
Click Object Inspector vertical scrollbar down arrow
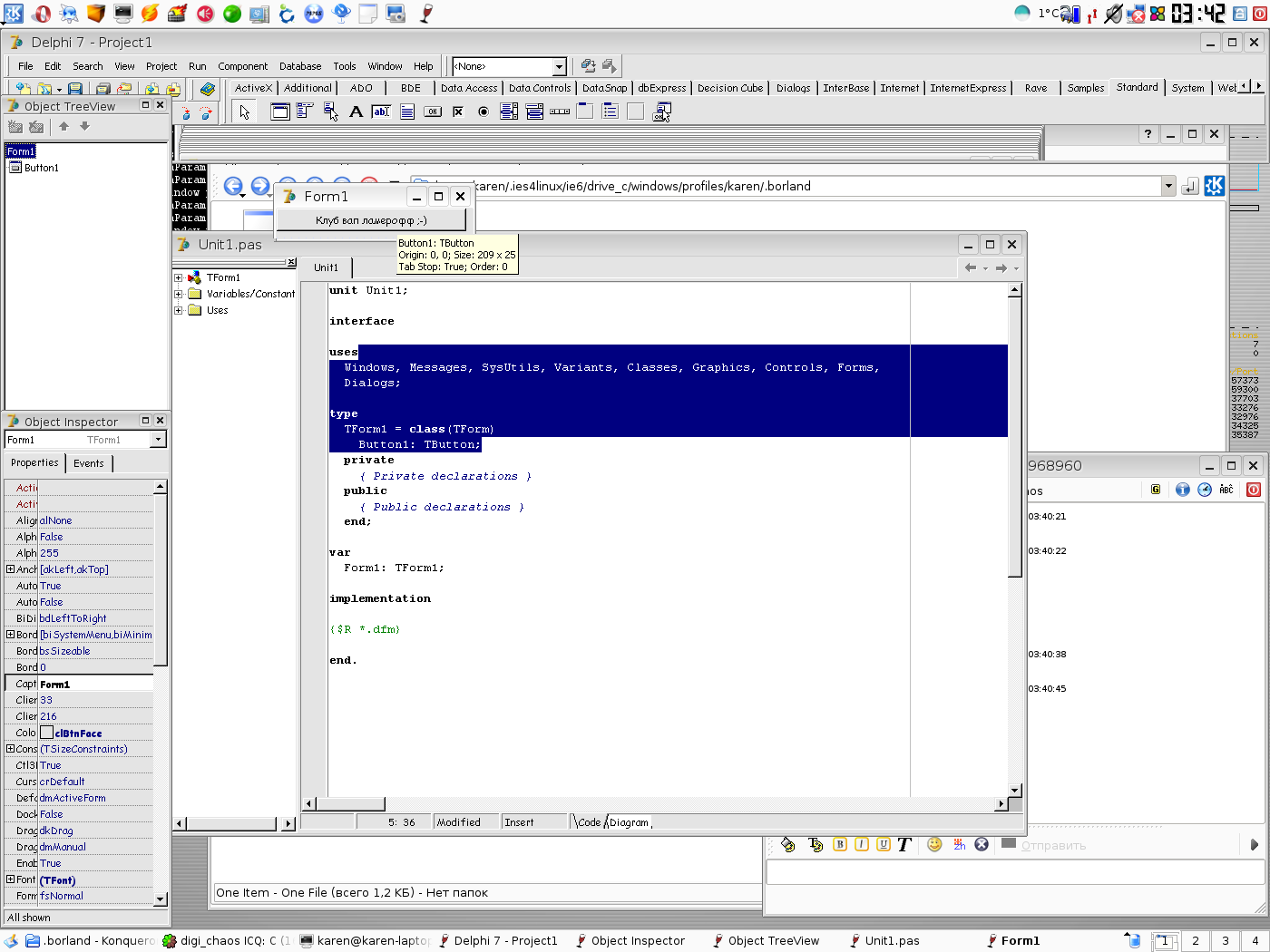click(x=161, y=899)
